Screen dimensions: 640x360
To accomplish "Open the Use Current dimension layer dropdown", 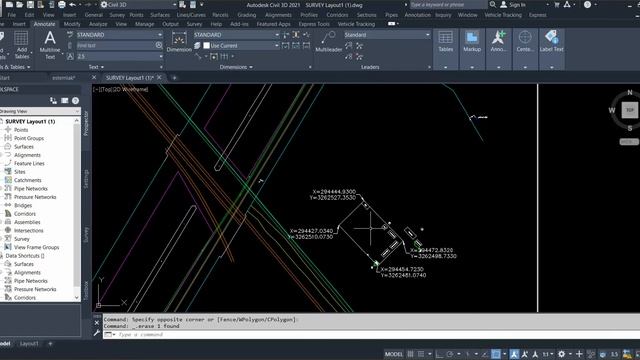I will pos(241,45).
